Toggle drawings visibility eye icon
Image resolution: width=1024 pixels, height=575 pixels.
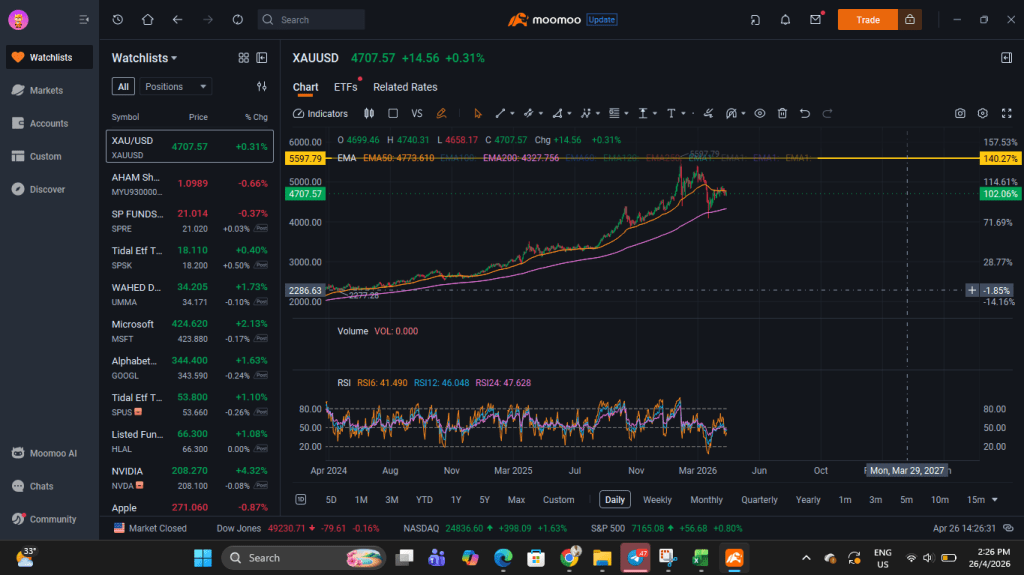pyautogui.click(x=760, y=114)
